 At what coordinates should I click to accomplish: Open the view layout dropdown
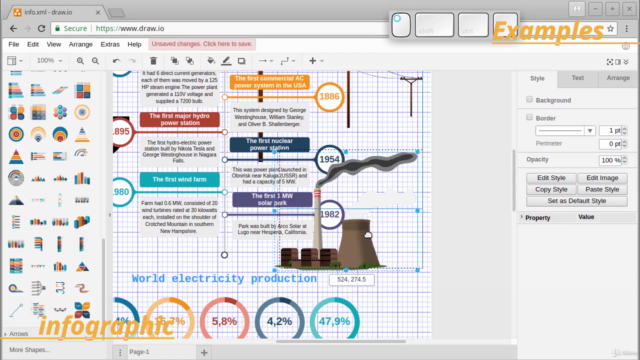click(15, 61)
